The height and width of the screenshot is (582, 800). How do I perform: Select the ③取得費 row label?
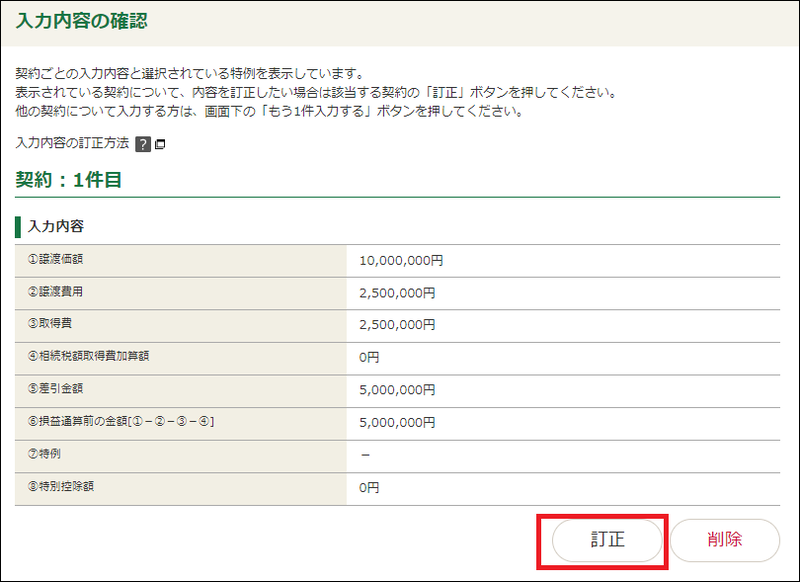tap(50, 324)
